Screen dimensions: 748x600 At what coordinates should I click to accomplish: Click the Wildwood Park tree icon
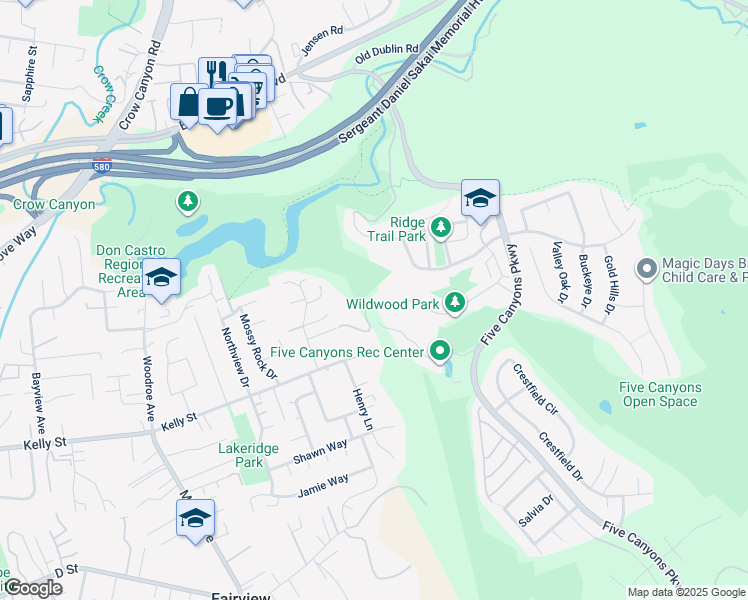click(455, 304)
